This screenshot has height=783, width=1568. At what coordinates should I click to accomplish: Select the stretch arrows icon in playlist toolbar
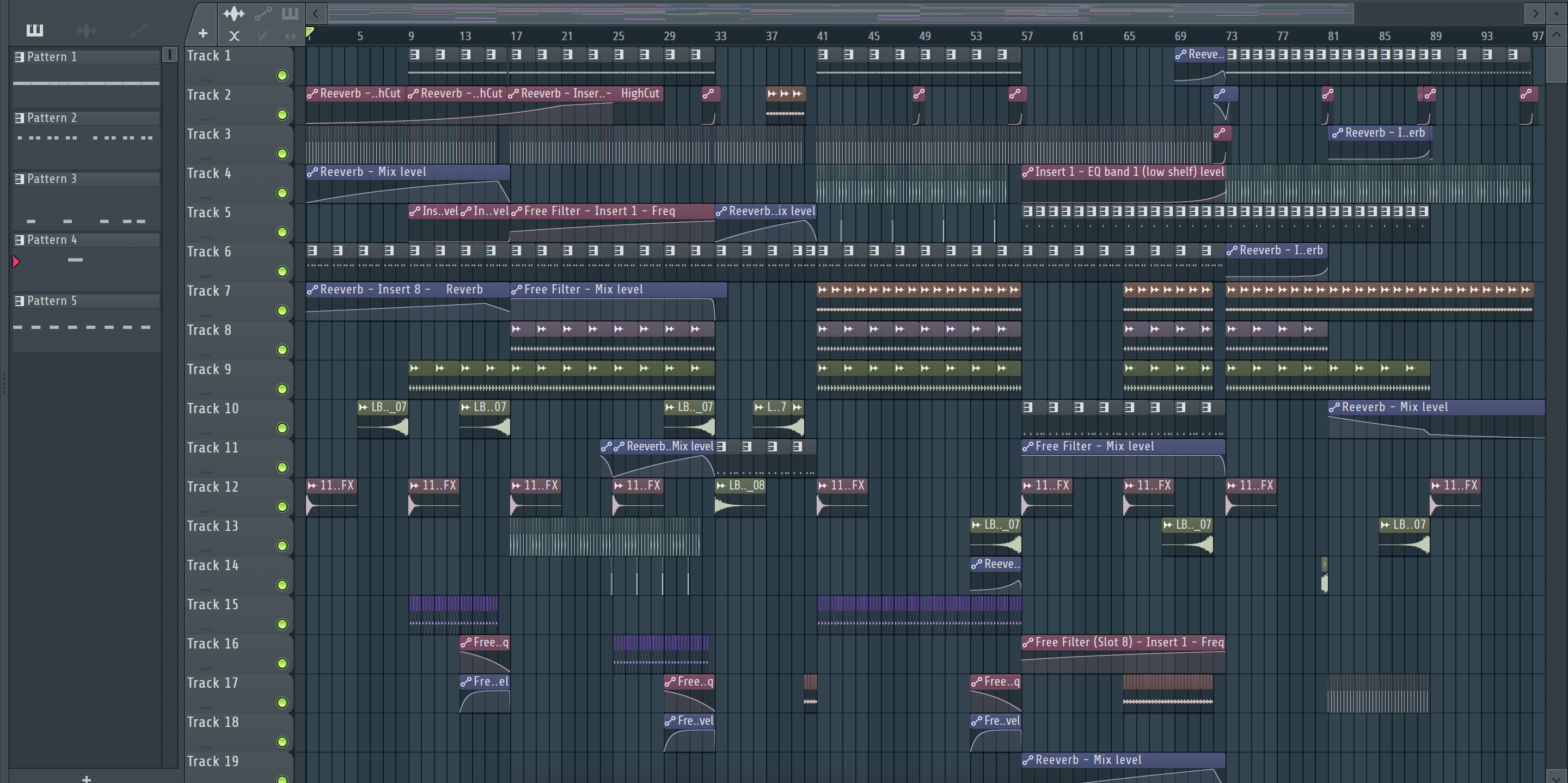(290, 36)
